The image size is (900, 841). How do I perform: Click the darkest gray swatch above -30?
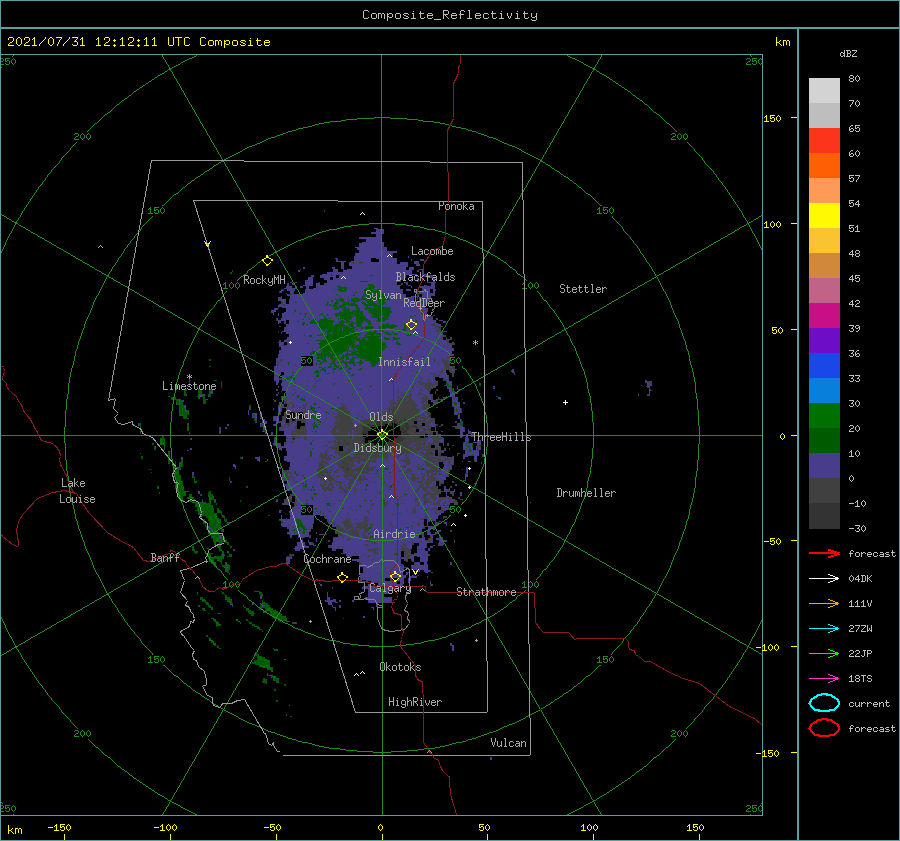pos(824,516)
